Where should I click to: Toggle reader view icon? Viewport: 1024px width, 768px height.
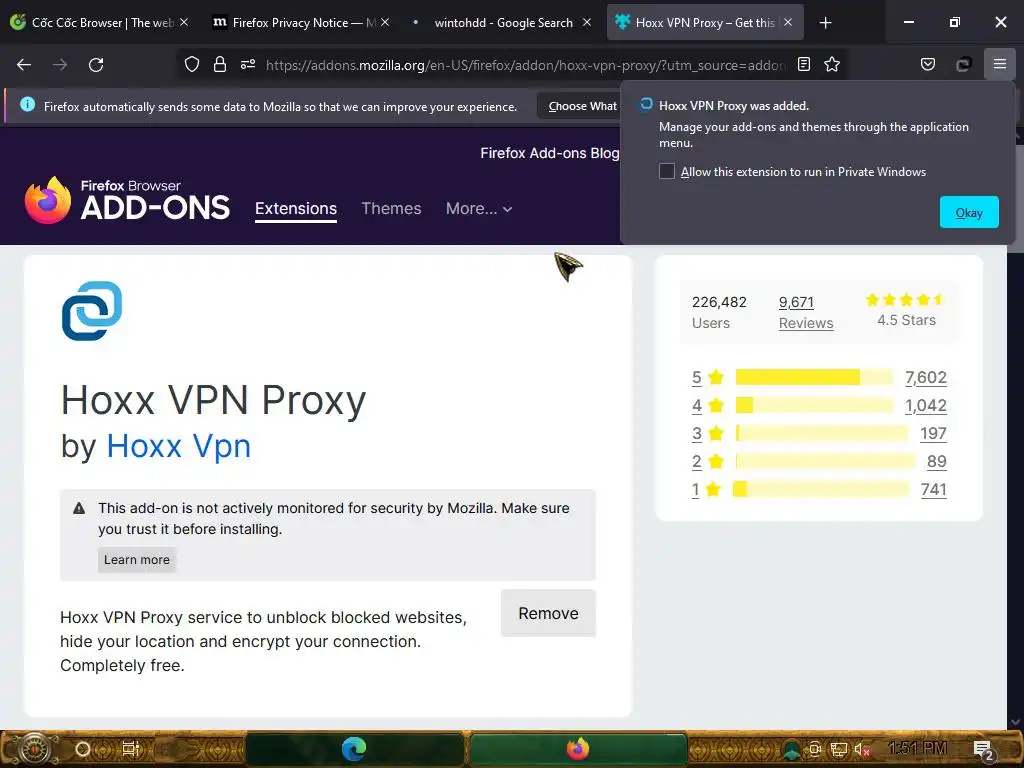(x=804, y=64)
